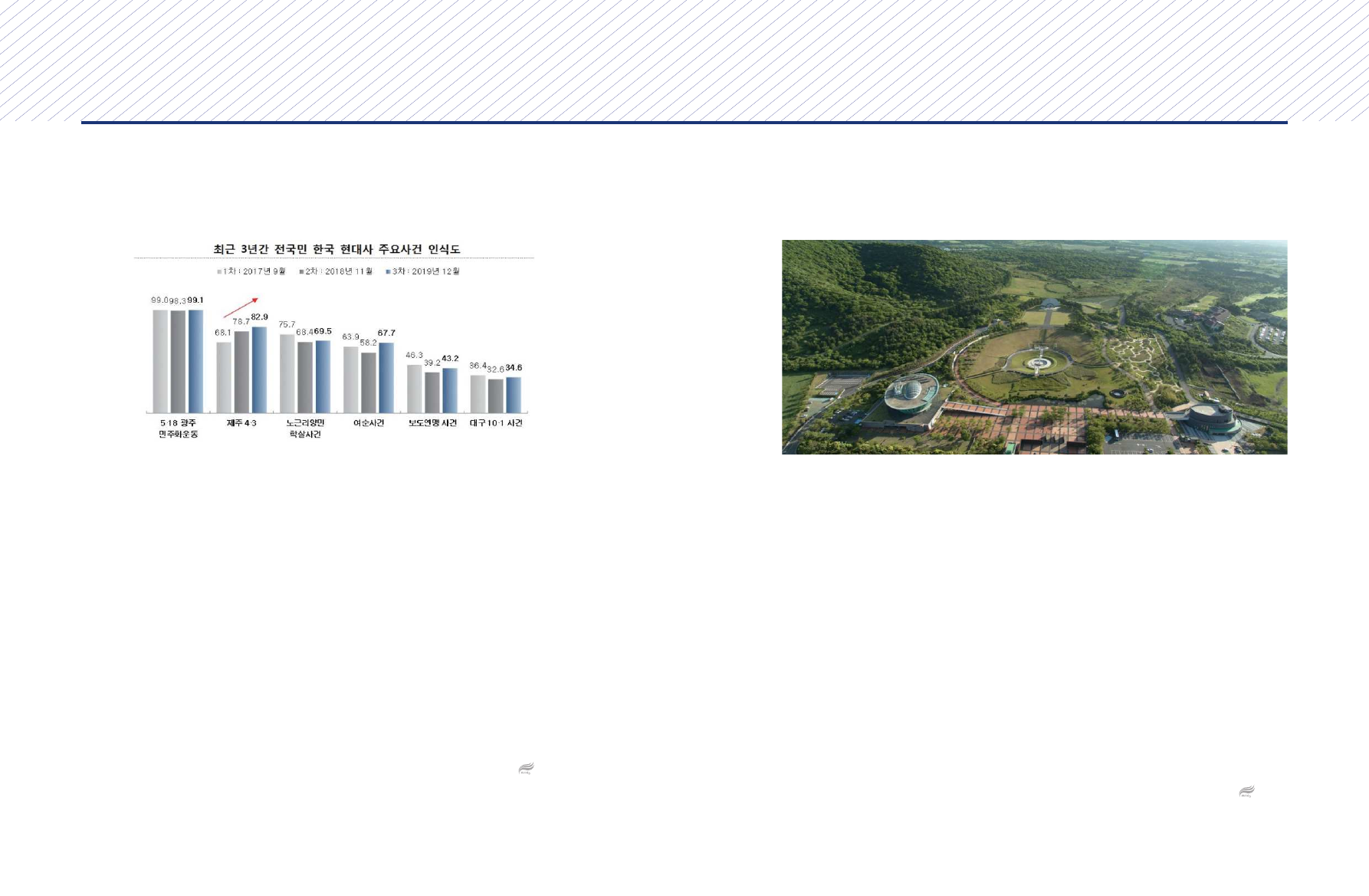
Task: Click the 67.7 data label
Action: point(386,333)
